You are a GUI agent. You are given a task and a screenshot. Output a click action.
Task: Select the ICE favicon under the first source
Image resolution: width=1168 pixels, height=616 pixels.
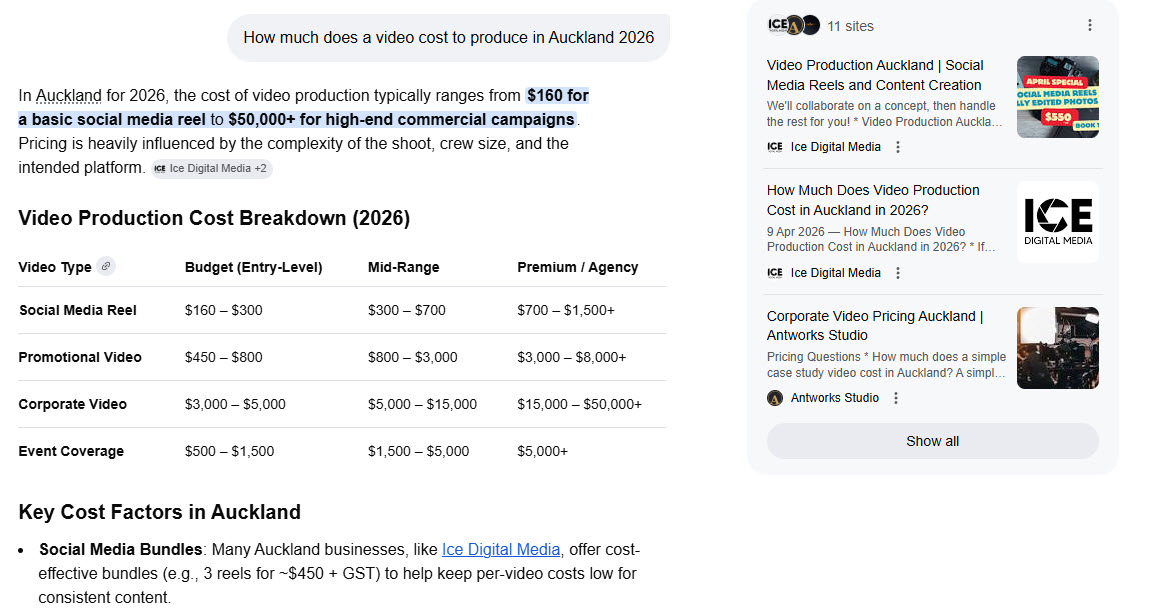(x=775, y=146)
